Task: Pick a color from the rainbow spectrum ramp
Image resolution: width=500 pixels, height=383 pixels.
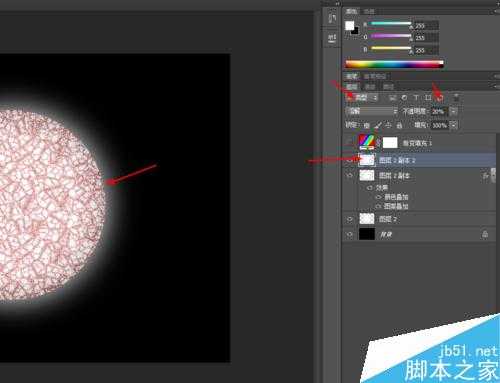Action: pyautogui.click(x=394, y=64)
